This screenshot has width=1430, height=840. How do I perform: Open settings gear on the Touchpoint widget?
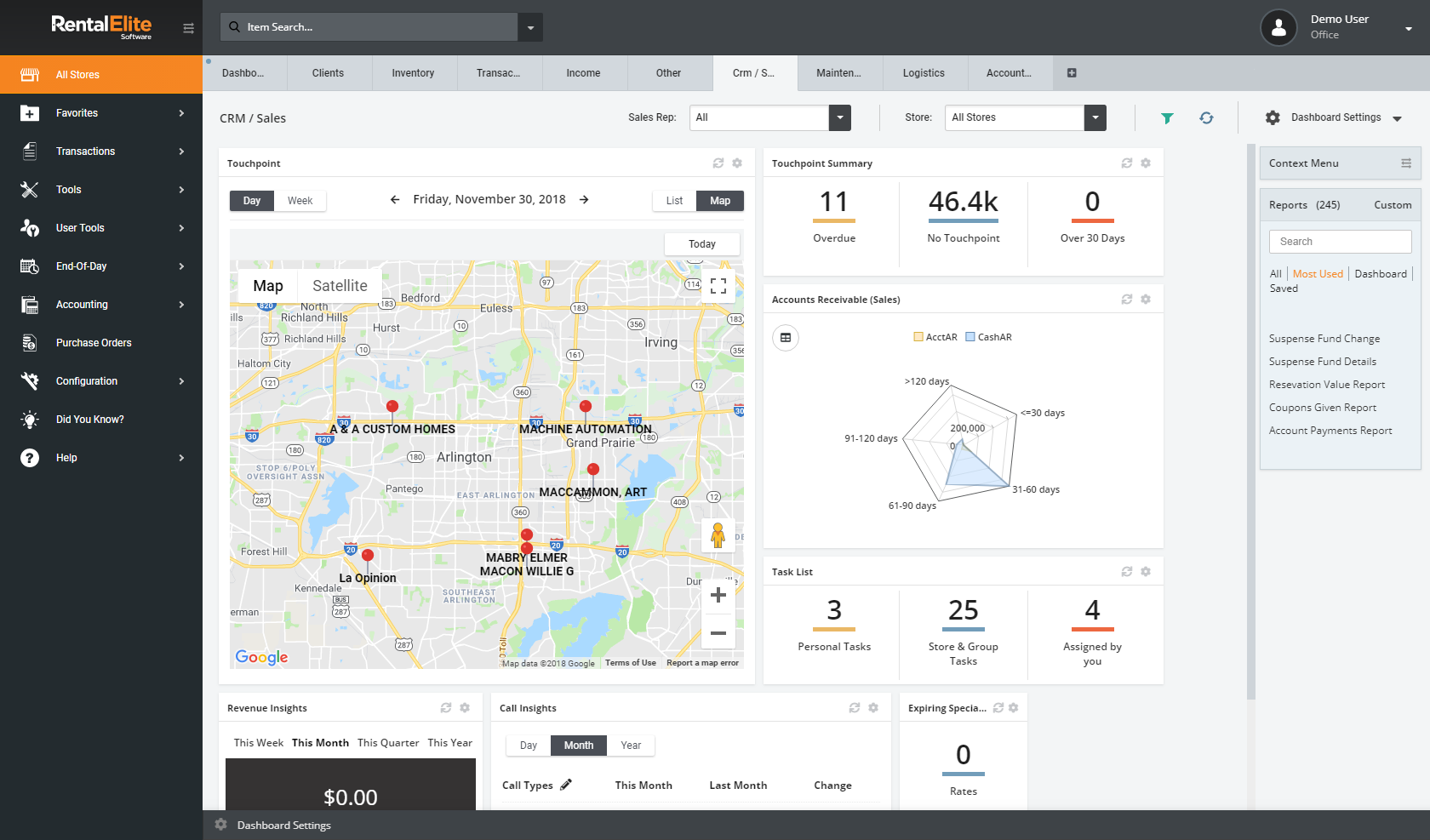[x=736, y=163]
